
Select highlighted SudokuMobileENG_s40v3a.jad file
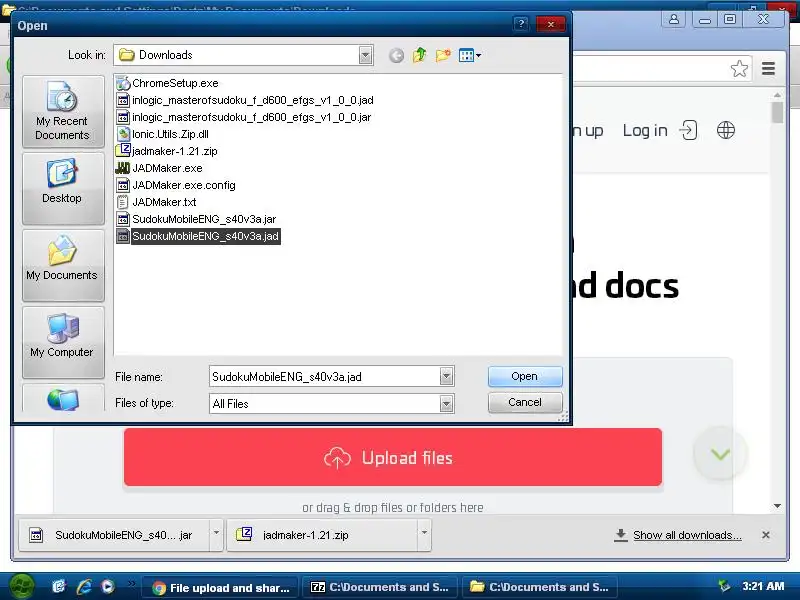pos(198,236)
